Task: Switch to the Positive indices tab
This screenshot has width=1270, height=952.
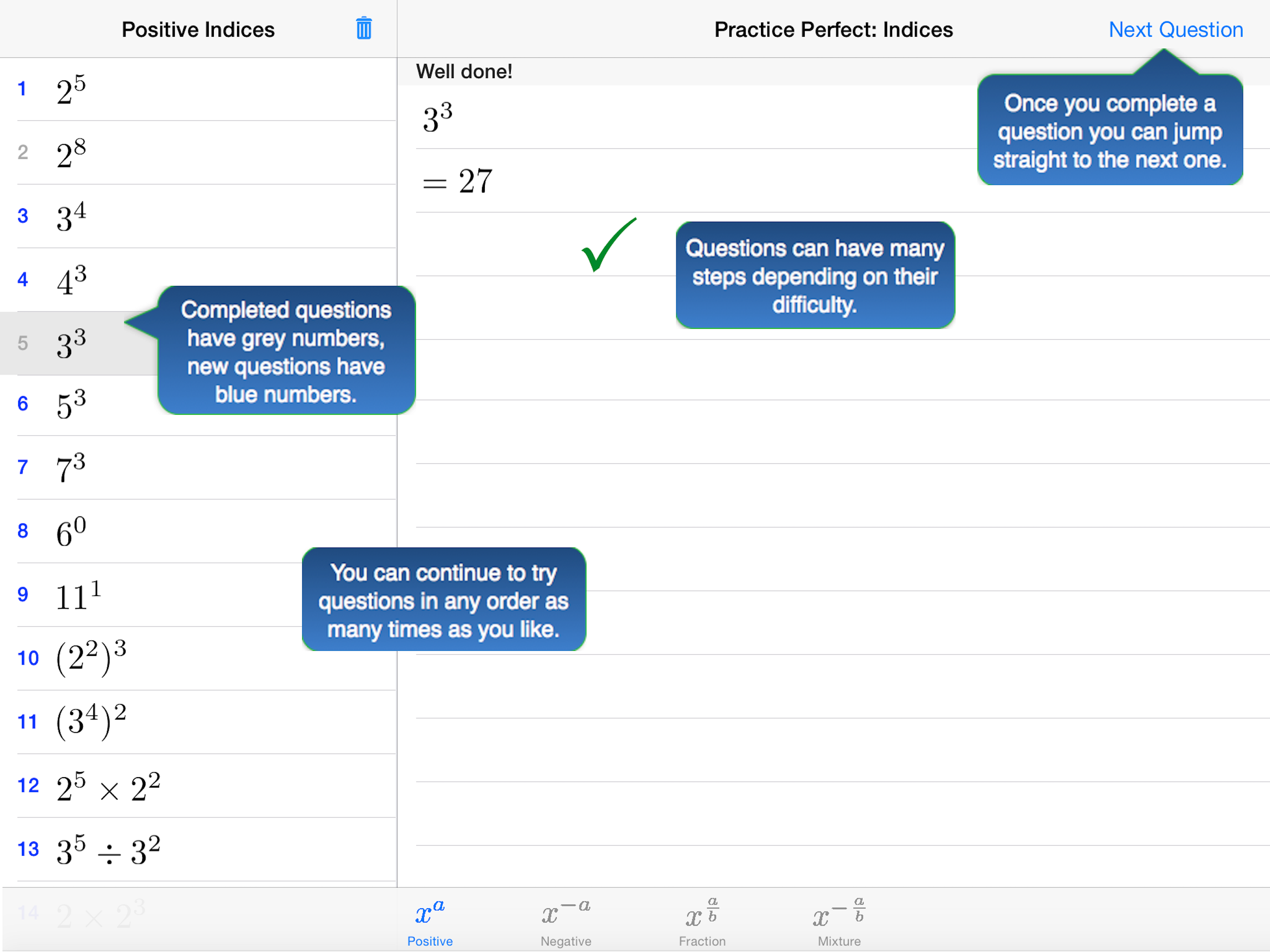Action: 430,923
